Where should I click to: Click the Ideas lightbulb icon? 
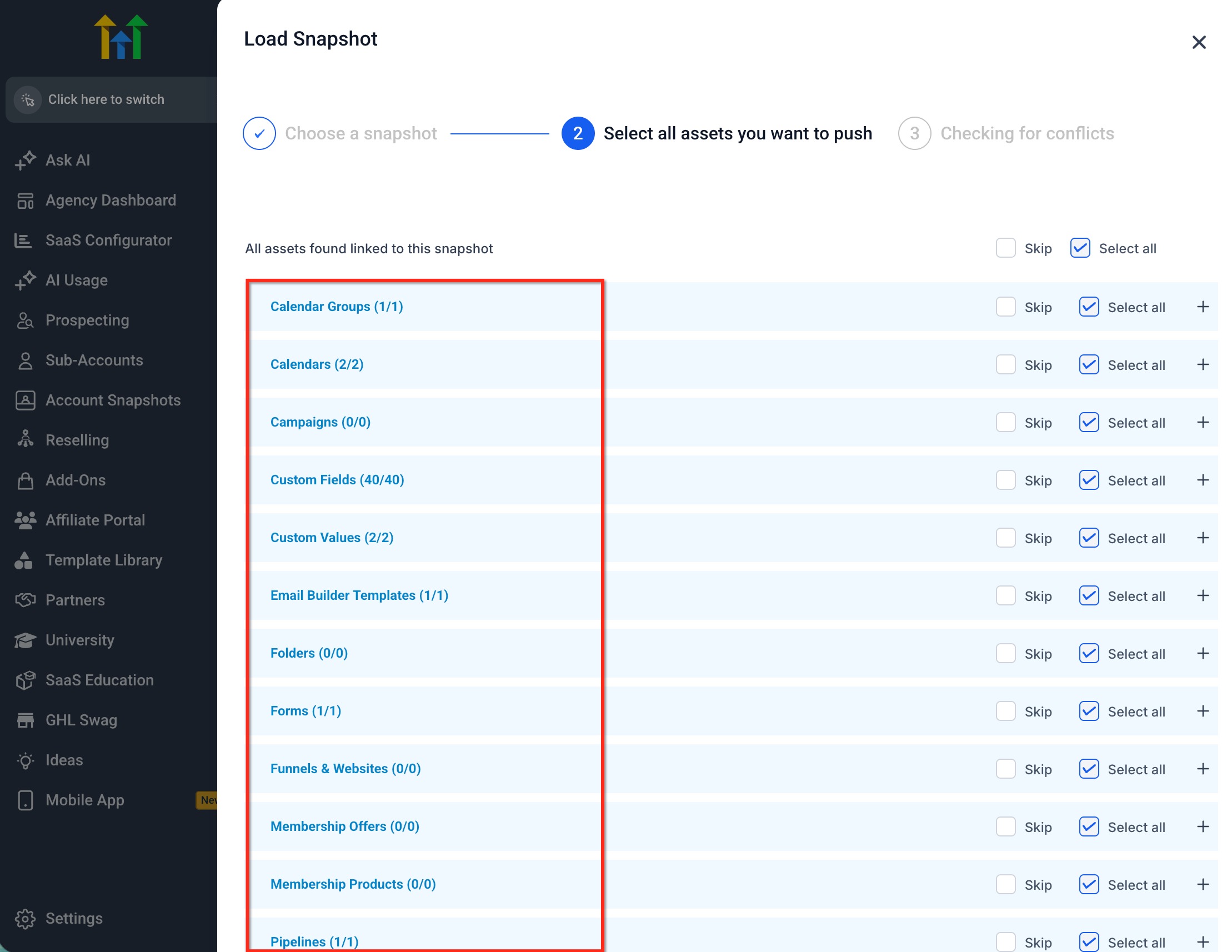26,760
